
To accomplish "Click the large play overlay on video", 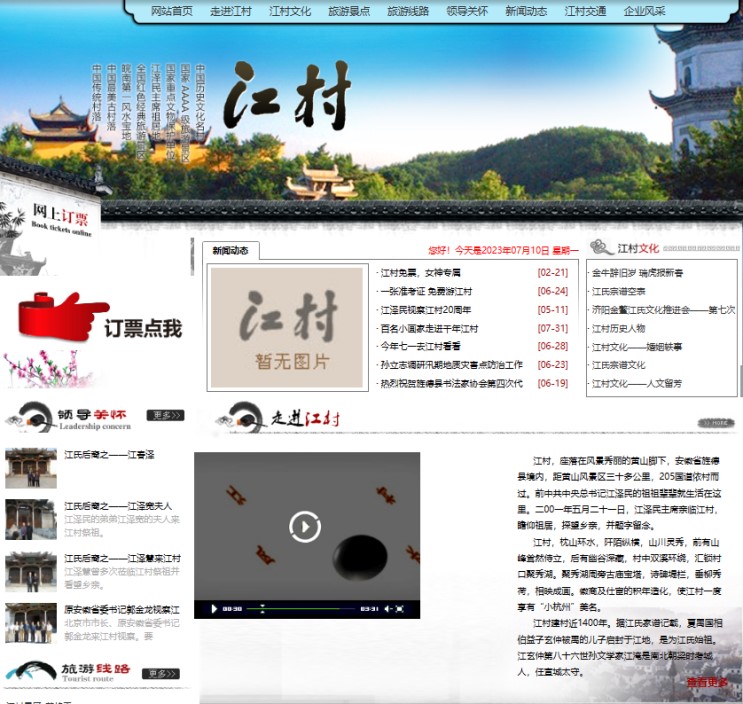I will tap(305, 526).
